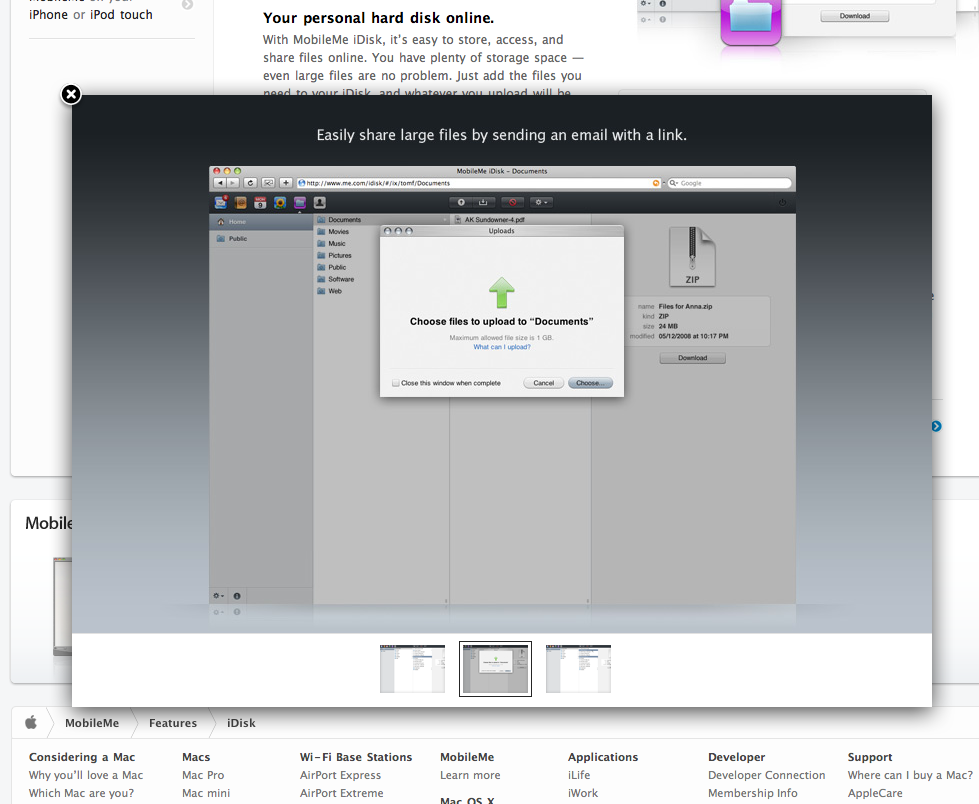Open the gear action menu in iDisk toolbar
The height and width of the screenshot is (804, 979).
(x=541, y=202)
